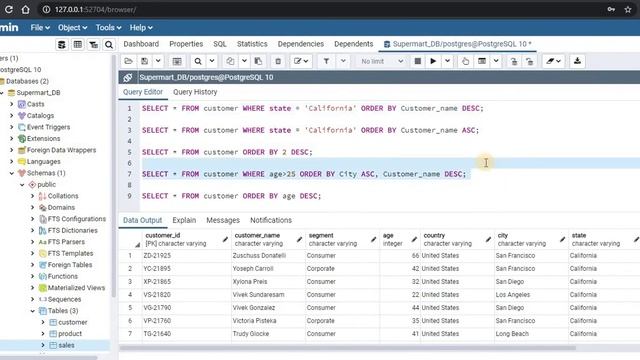
Task: Click the customer_name column header
Action: (268, 239)
